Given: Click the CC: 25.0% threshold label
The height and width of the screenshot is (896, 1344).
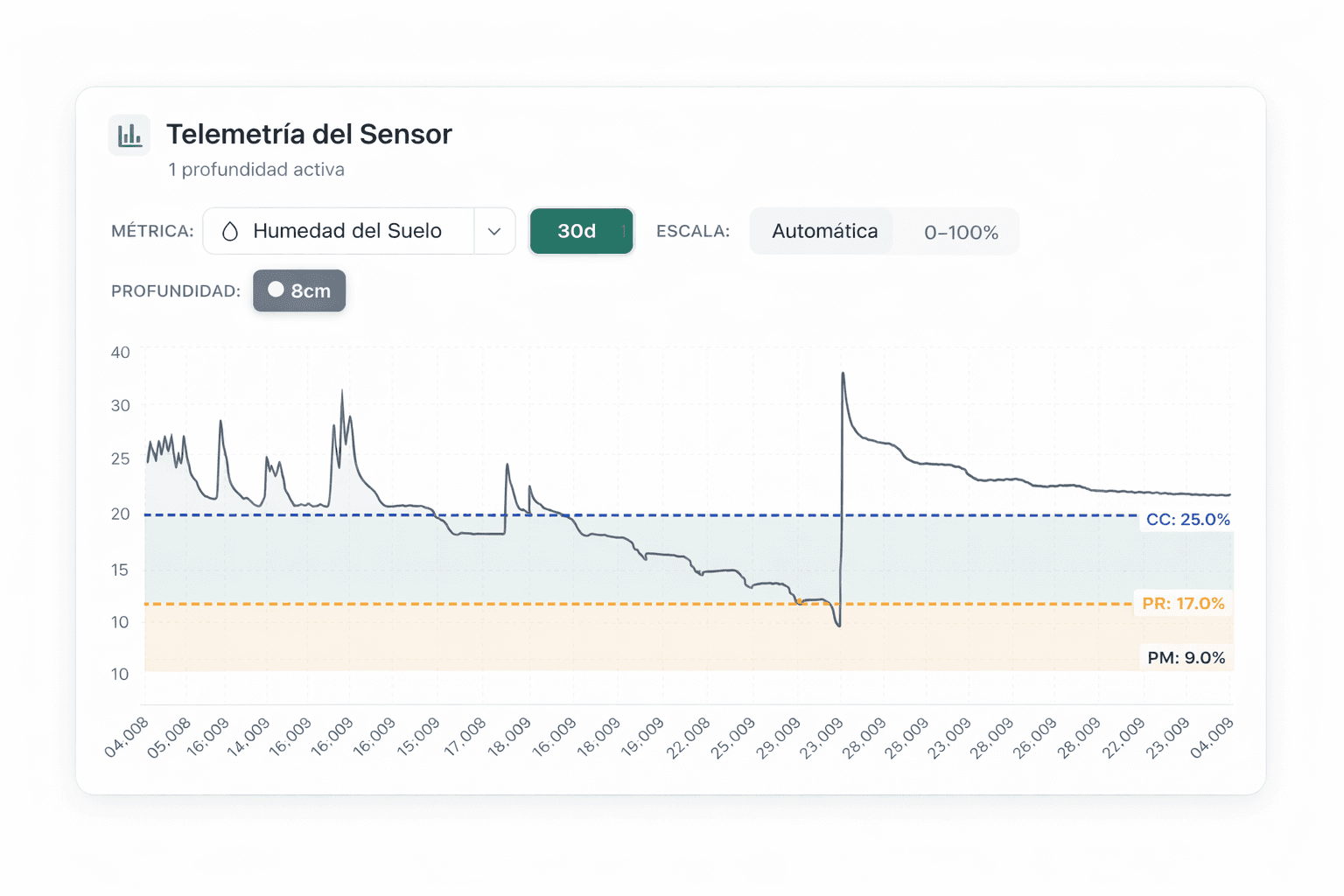Looking at the screenshot, I should pos(1186,519).
